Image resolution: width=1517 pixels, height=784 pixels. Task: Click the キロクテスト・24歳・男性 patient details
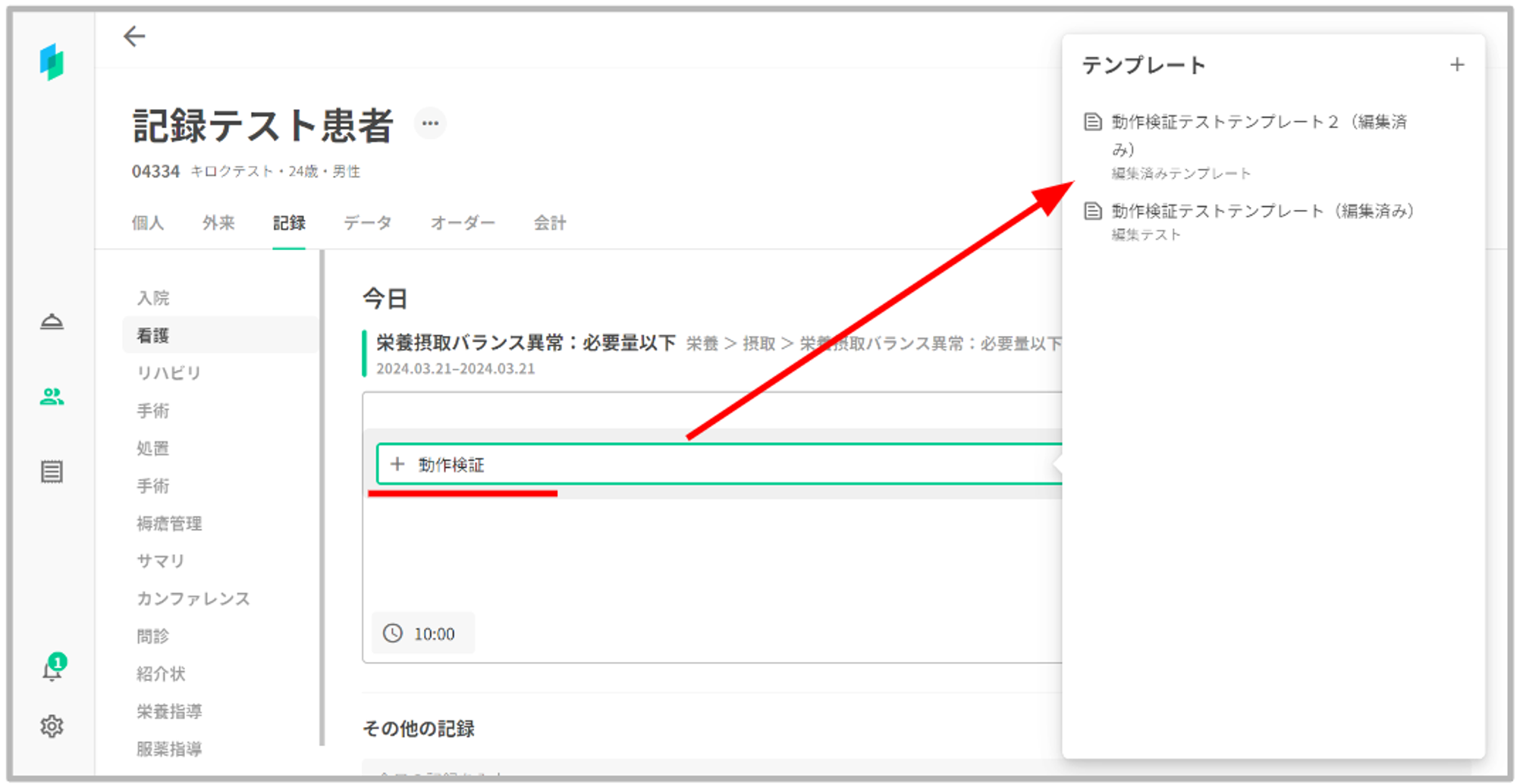tap(275, 171)
